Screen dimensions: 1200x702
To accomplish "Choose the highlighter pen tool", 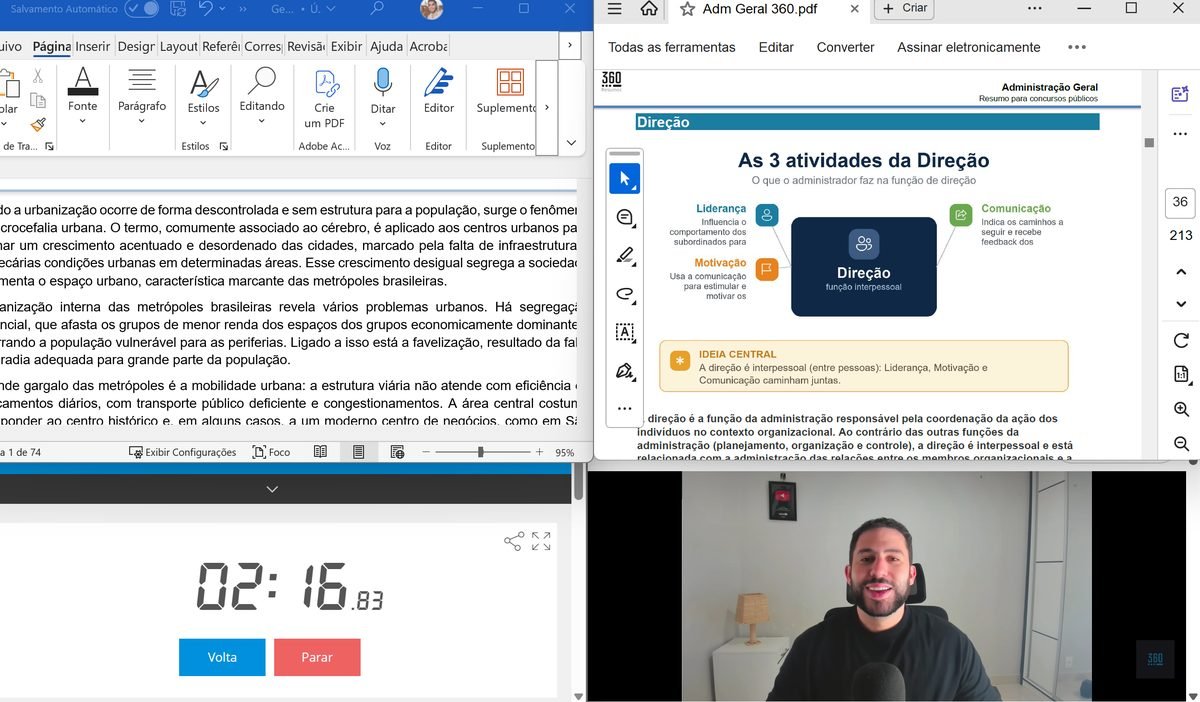I will coord(625,256).
